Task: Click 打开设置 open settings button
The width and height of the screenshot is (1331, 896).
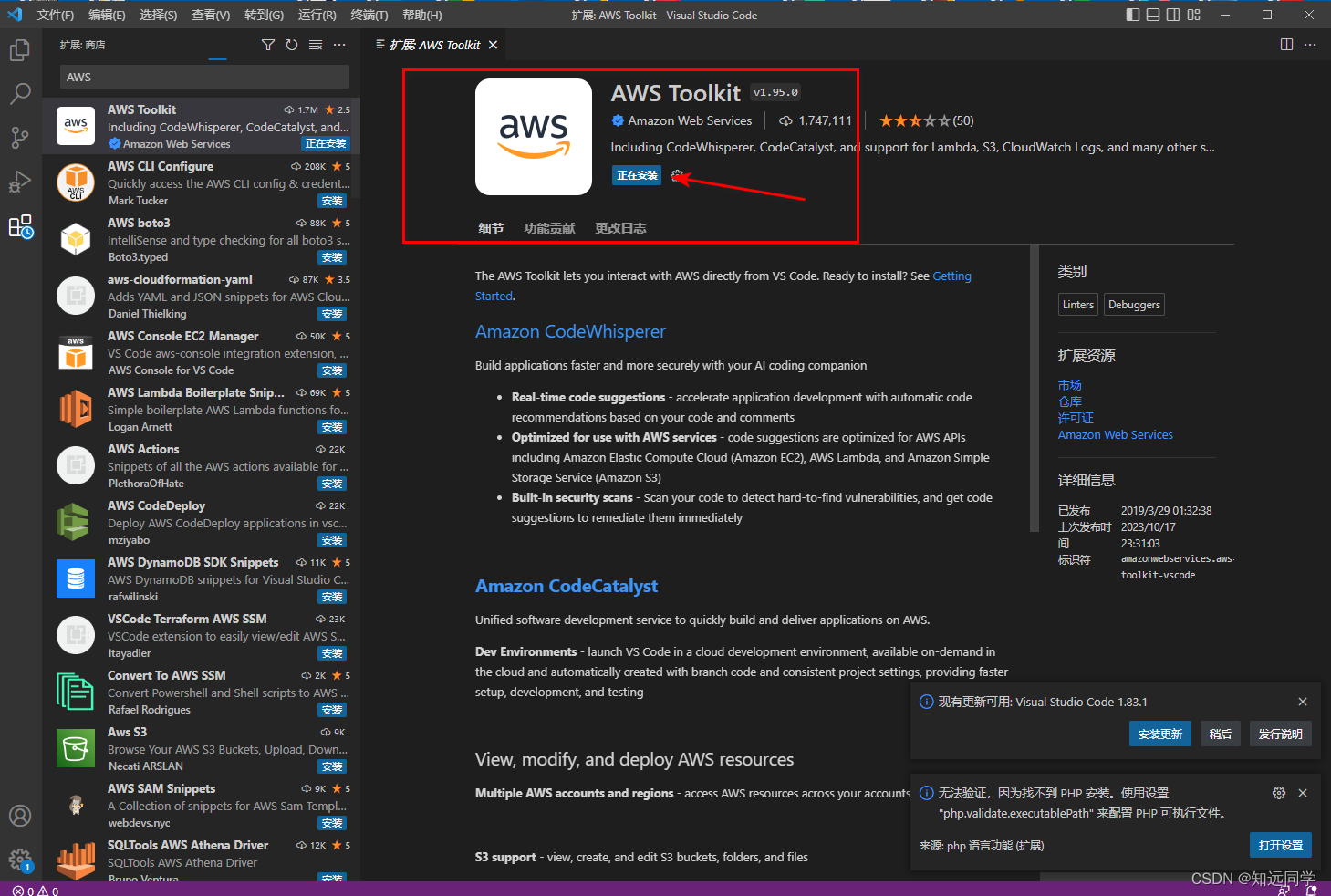Action: tap(1280, 845)
